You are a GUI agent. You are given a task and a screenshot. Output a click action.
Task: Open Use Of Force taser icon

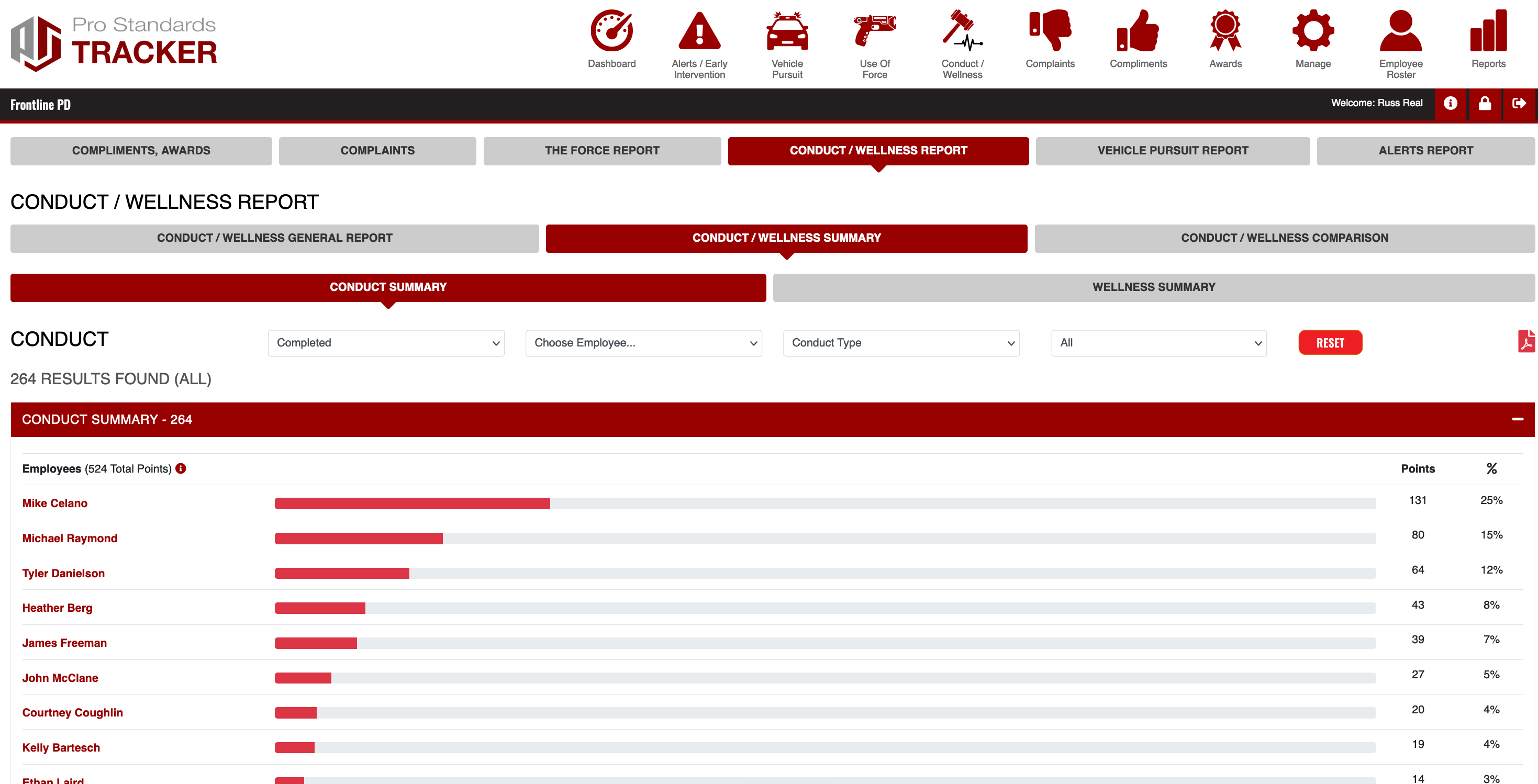tap(874, 31)
